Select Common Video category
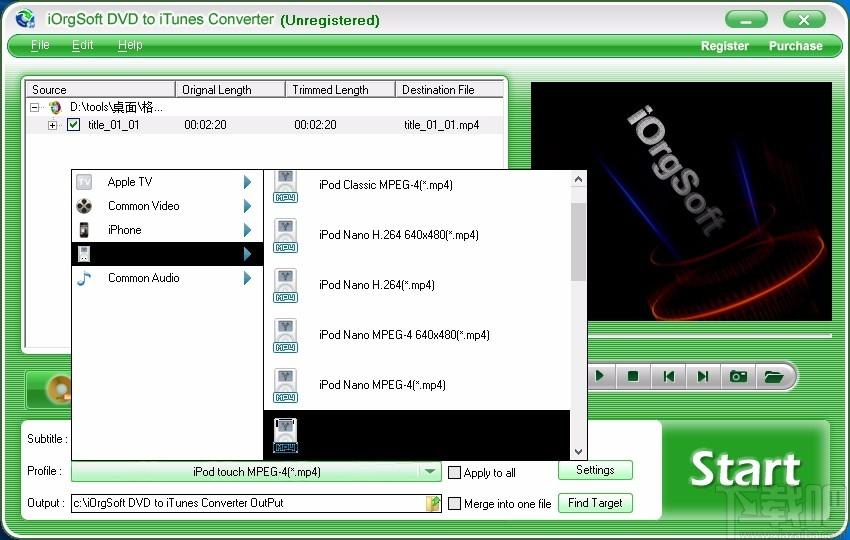The width and height of the screenshot is (850, 540). coord(167,206)
